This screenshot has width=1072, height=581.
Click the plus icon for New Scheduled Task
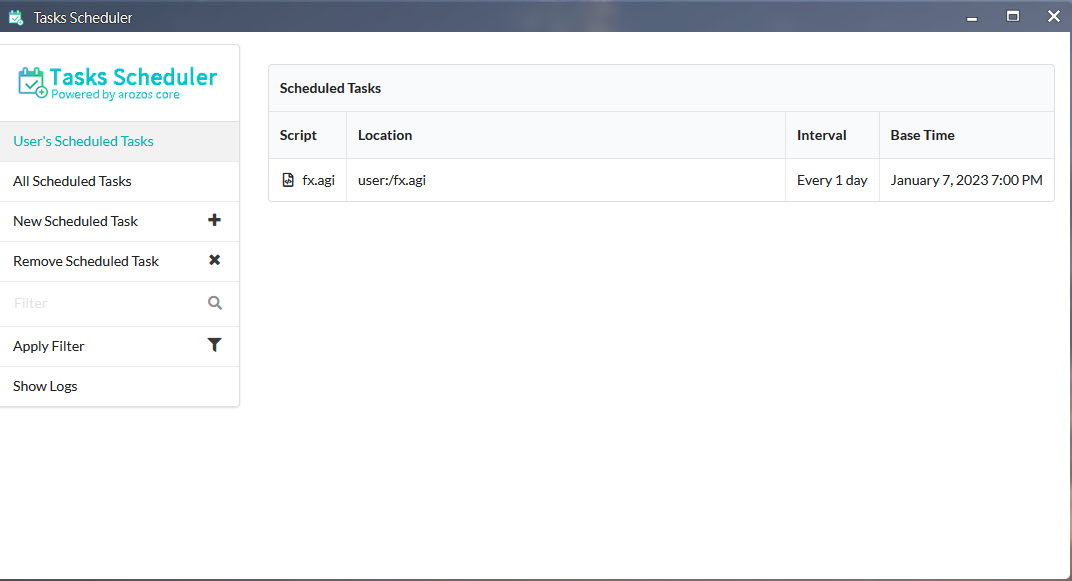point(214,220)
